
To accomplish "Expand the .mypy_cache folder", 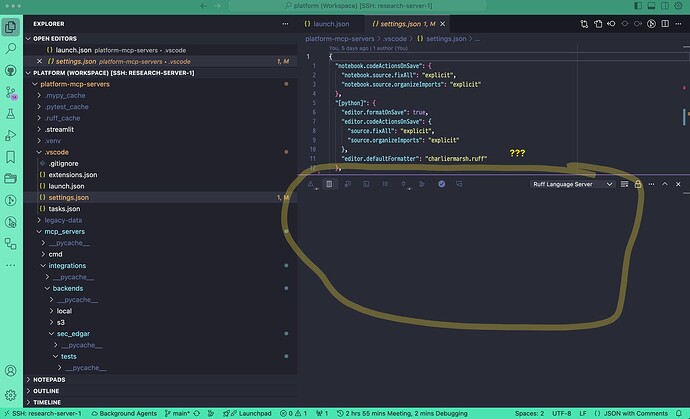I will point(160,96).
